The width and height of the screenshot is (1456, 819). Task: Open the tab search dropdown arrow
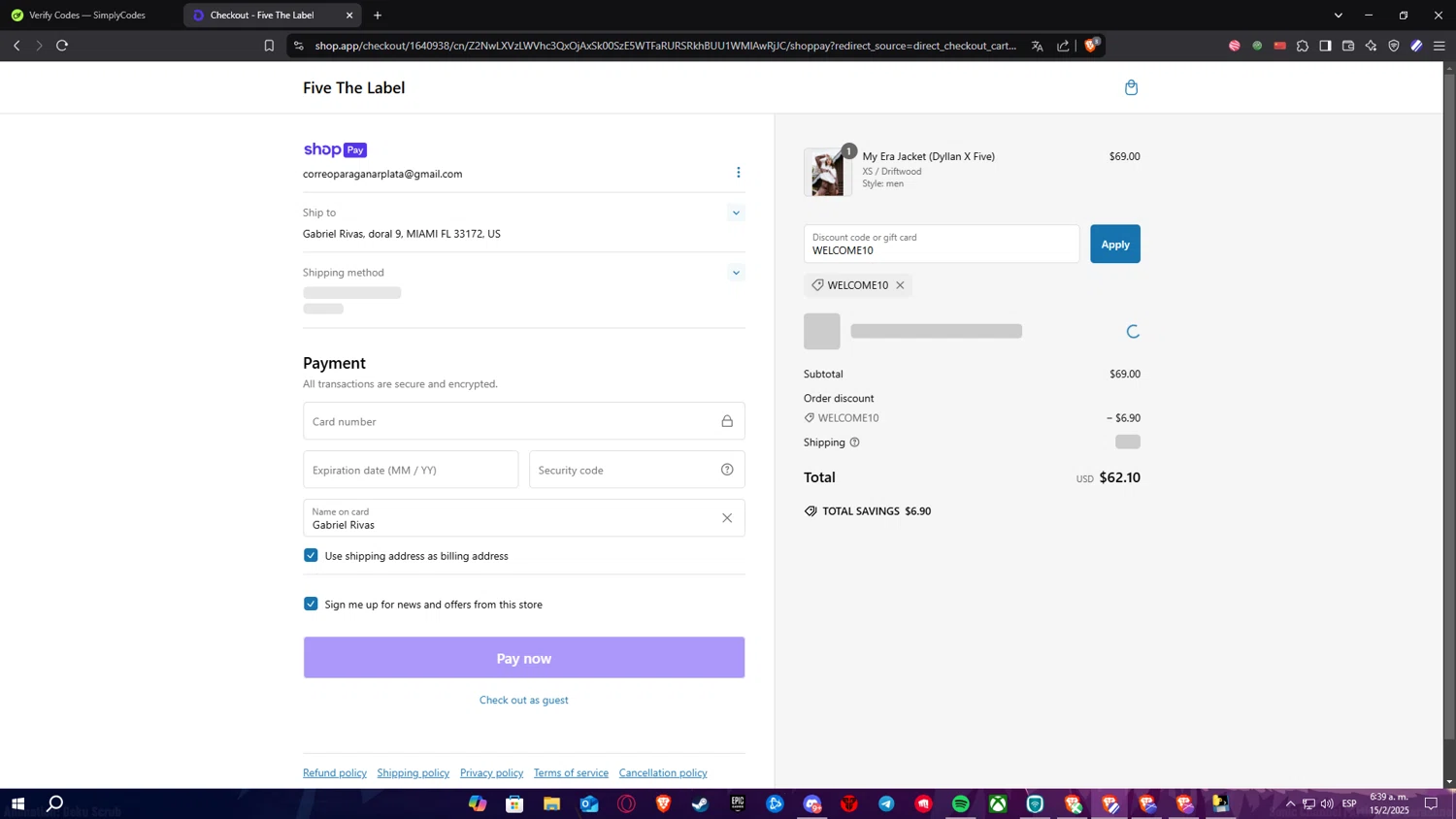click(1338, 15)
